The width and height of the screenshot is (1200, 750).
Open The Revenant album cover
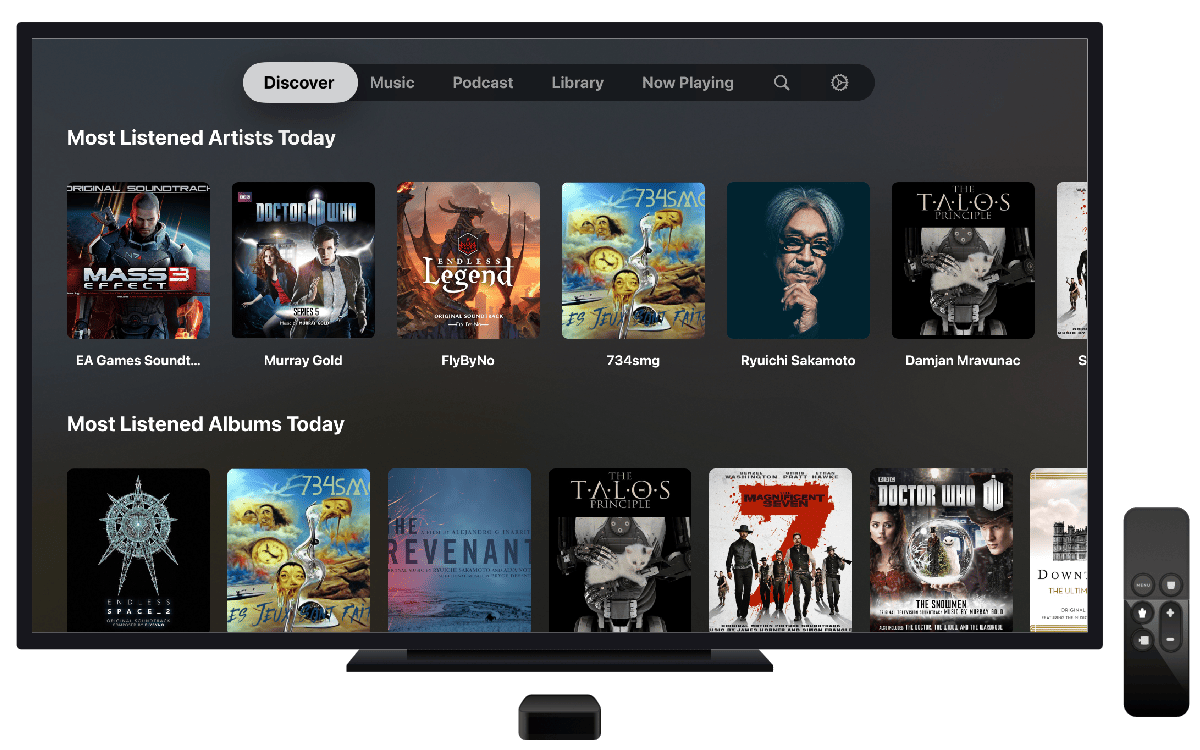coord(460,550)
